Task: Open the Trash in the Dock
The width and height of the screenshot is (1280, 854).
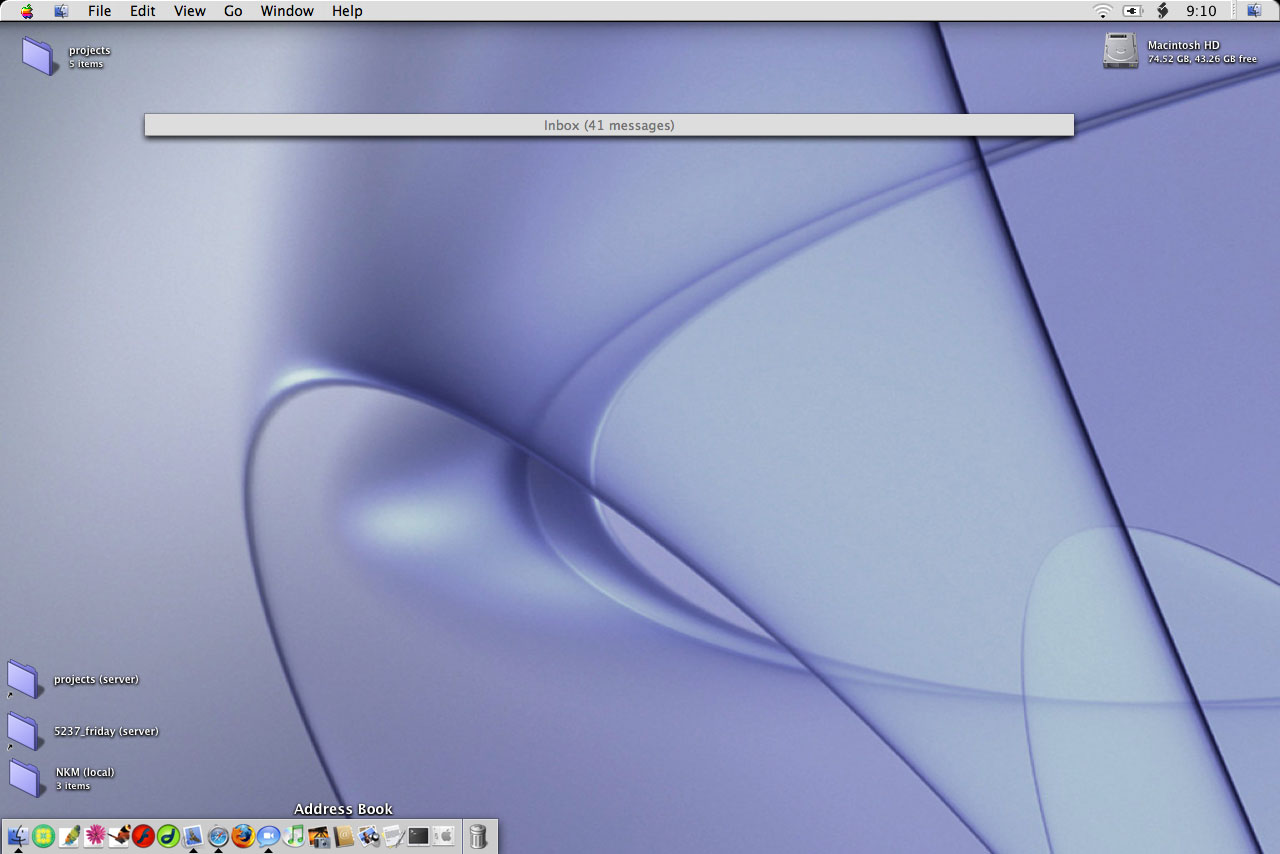Action: [x=479, y=836]
